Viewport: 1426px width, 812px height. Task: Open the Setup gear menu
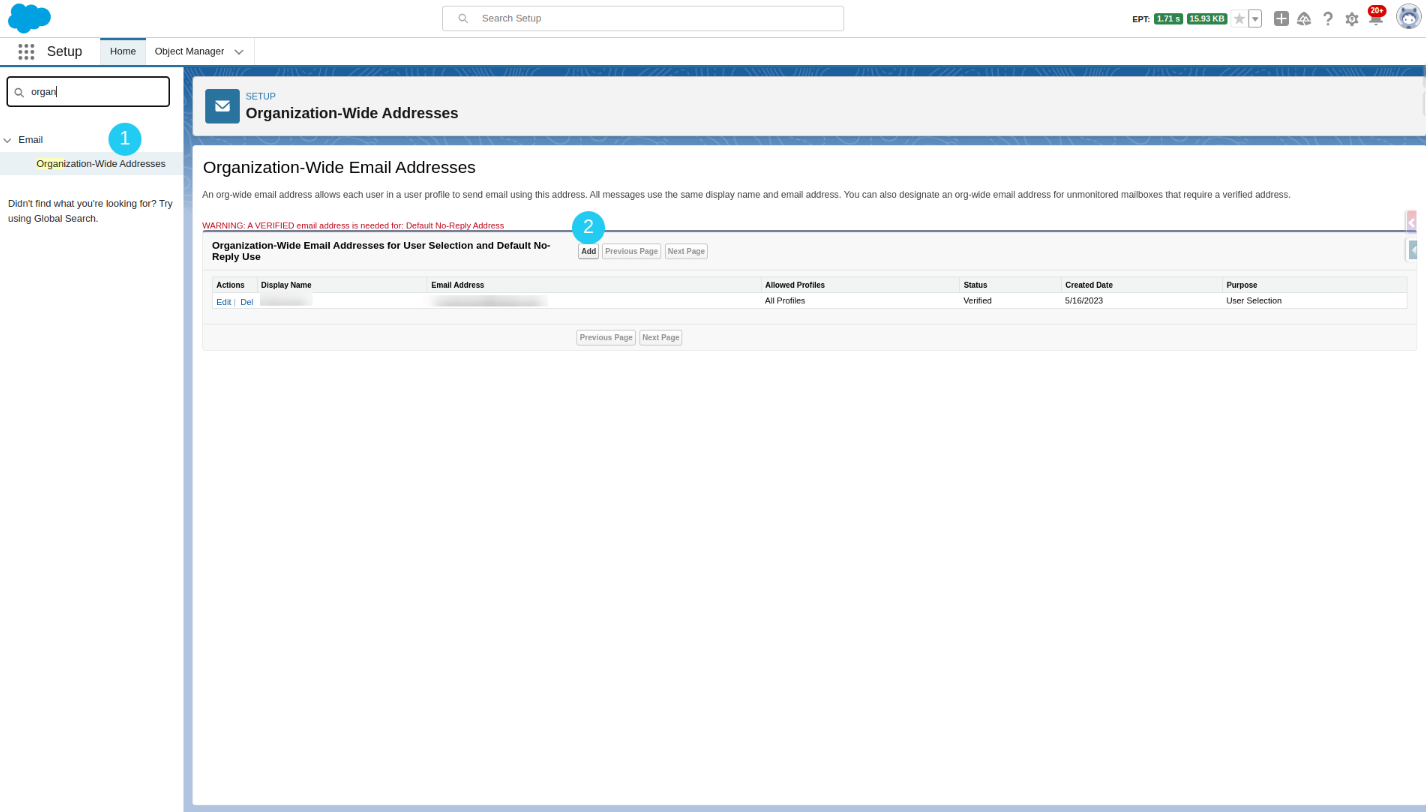click(x=1352, y=18)
